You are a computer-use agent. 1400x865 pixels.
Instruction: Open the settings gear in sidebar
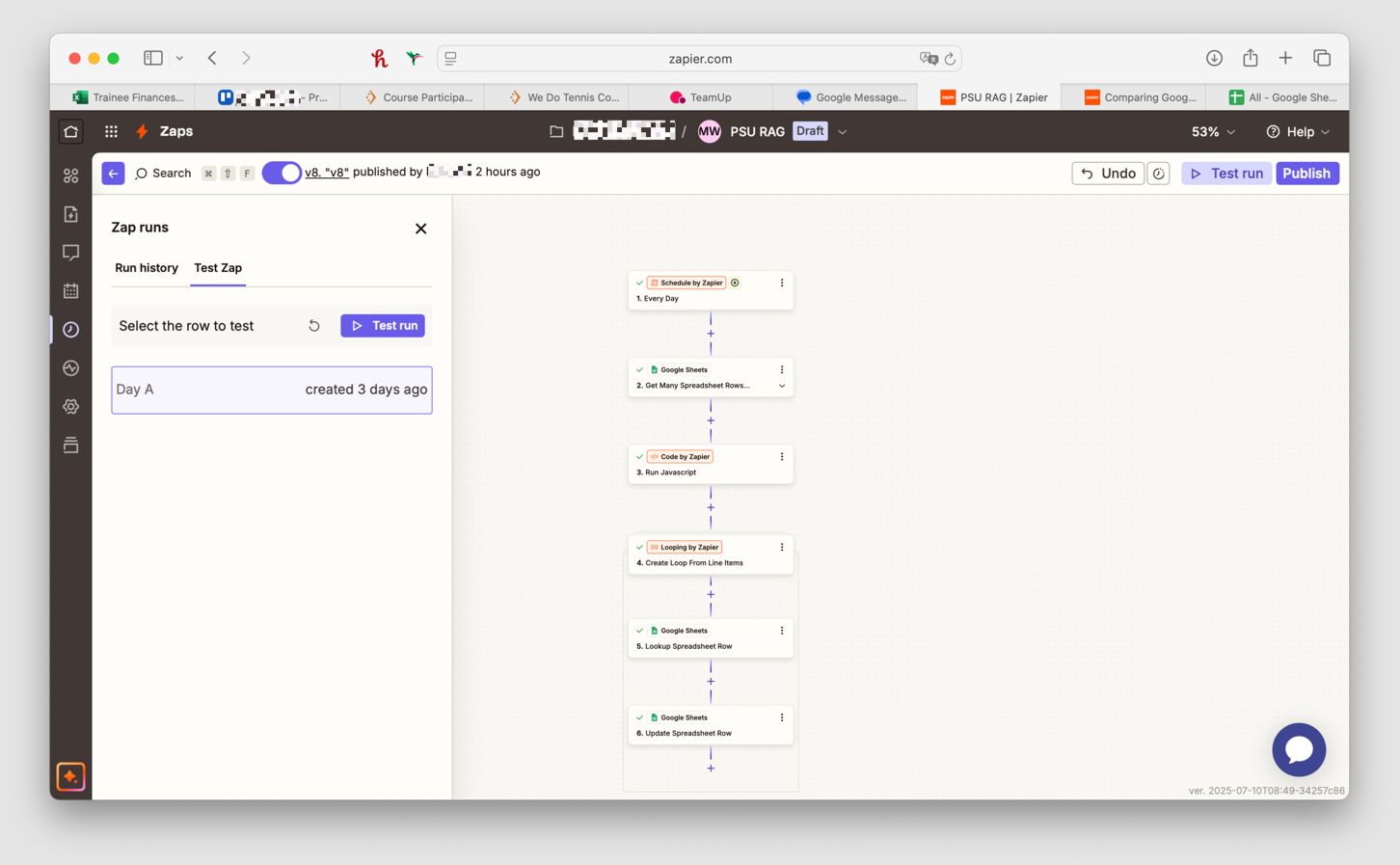pos(70,407)
